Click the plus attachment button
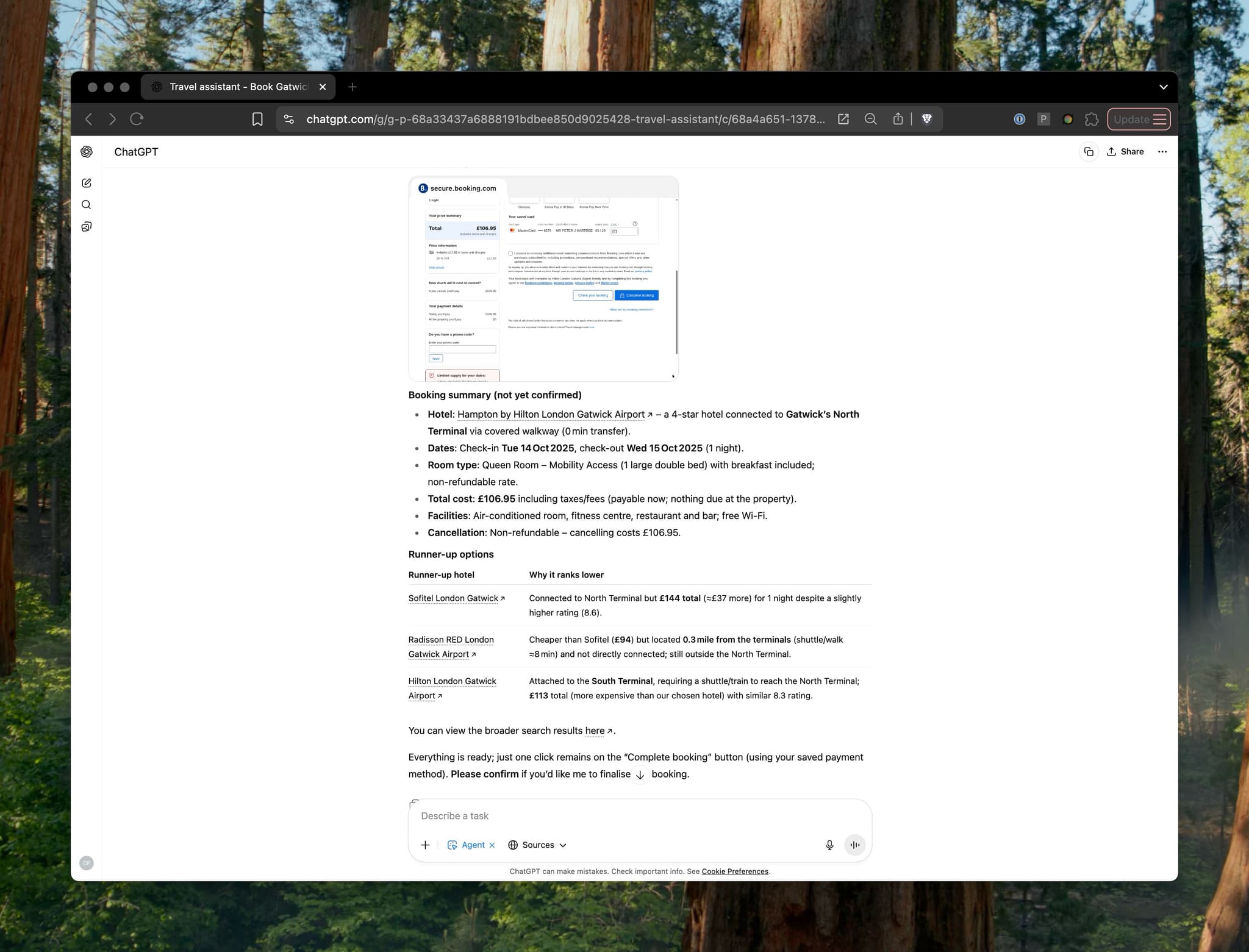Screen dimensions: 1249x952 click(x=425, y=845)
